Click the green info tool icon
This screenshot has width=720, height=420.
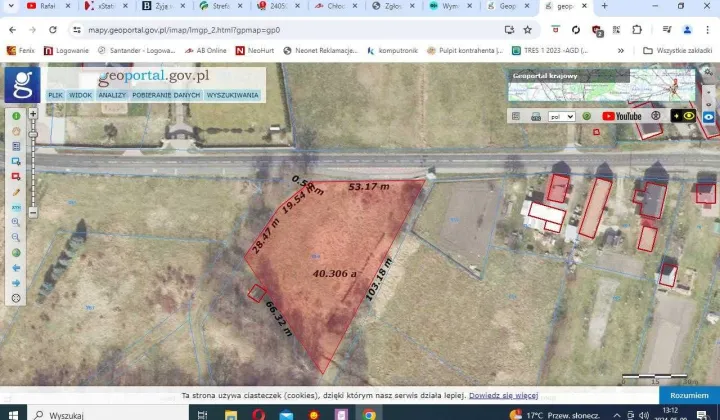(16, 116)
